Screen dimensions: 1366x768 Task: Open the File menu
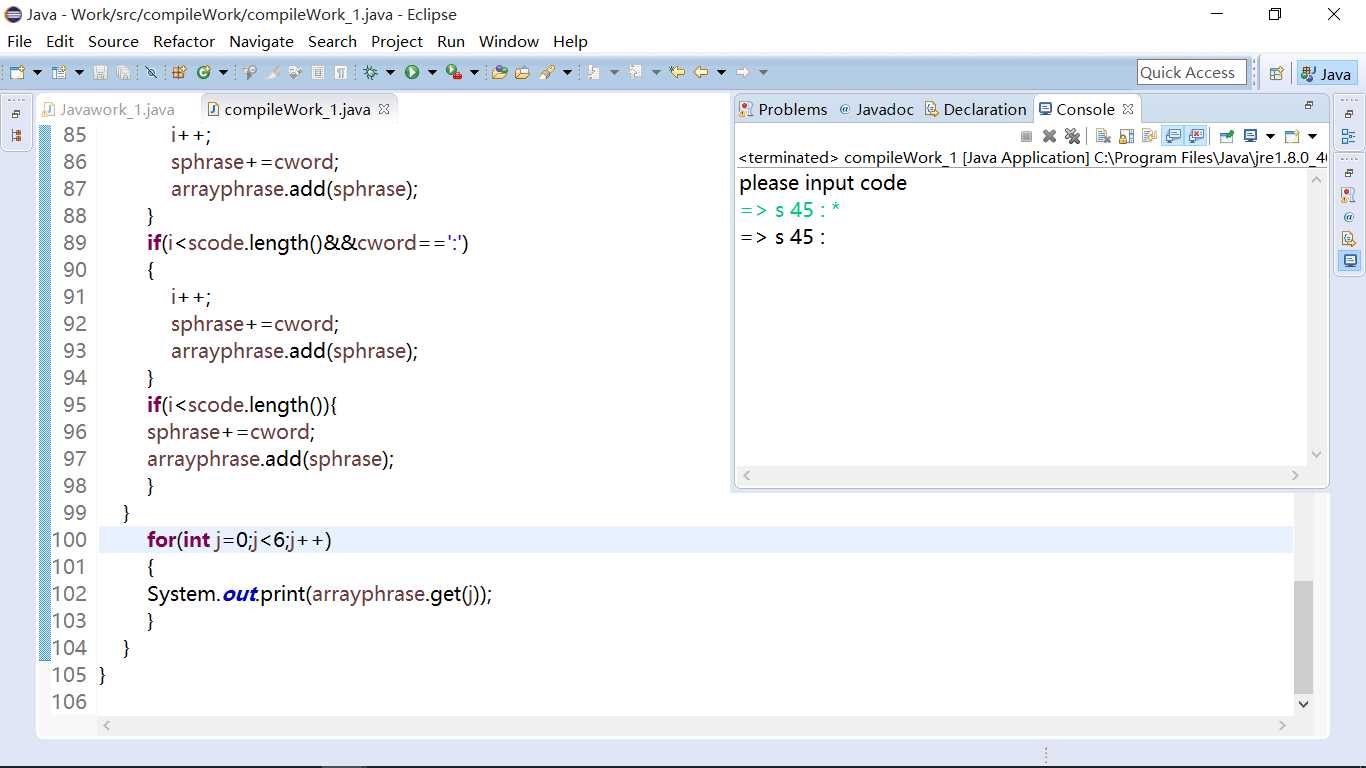(x=19, y=41)
